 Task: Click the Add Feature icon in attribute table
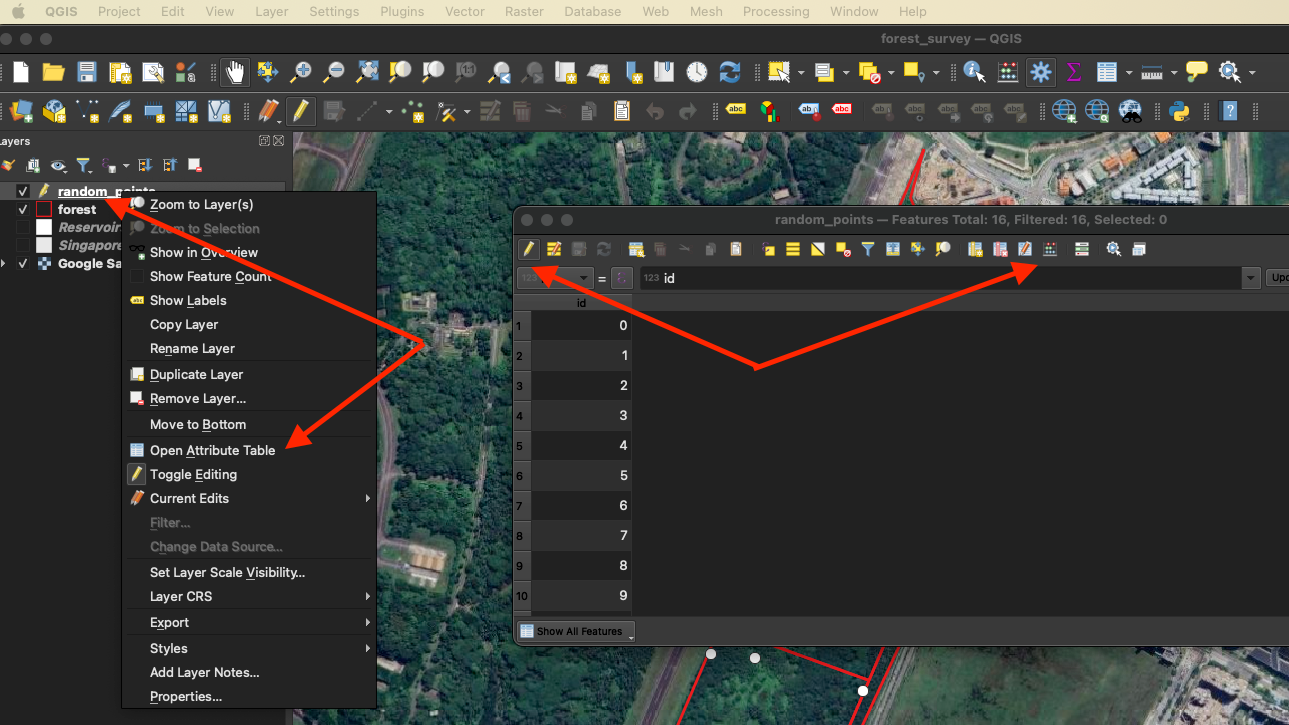[636, 249]
